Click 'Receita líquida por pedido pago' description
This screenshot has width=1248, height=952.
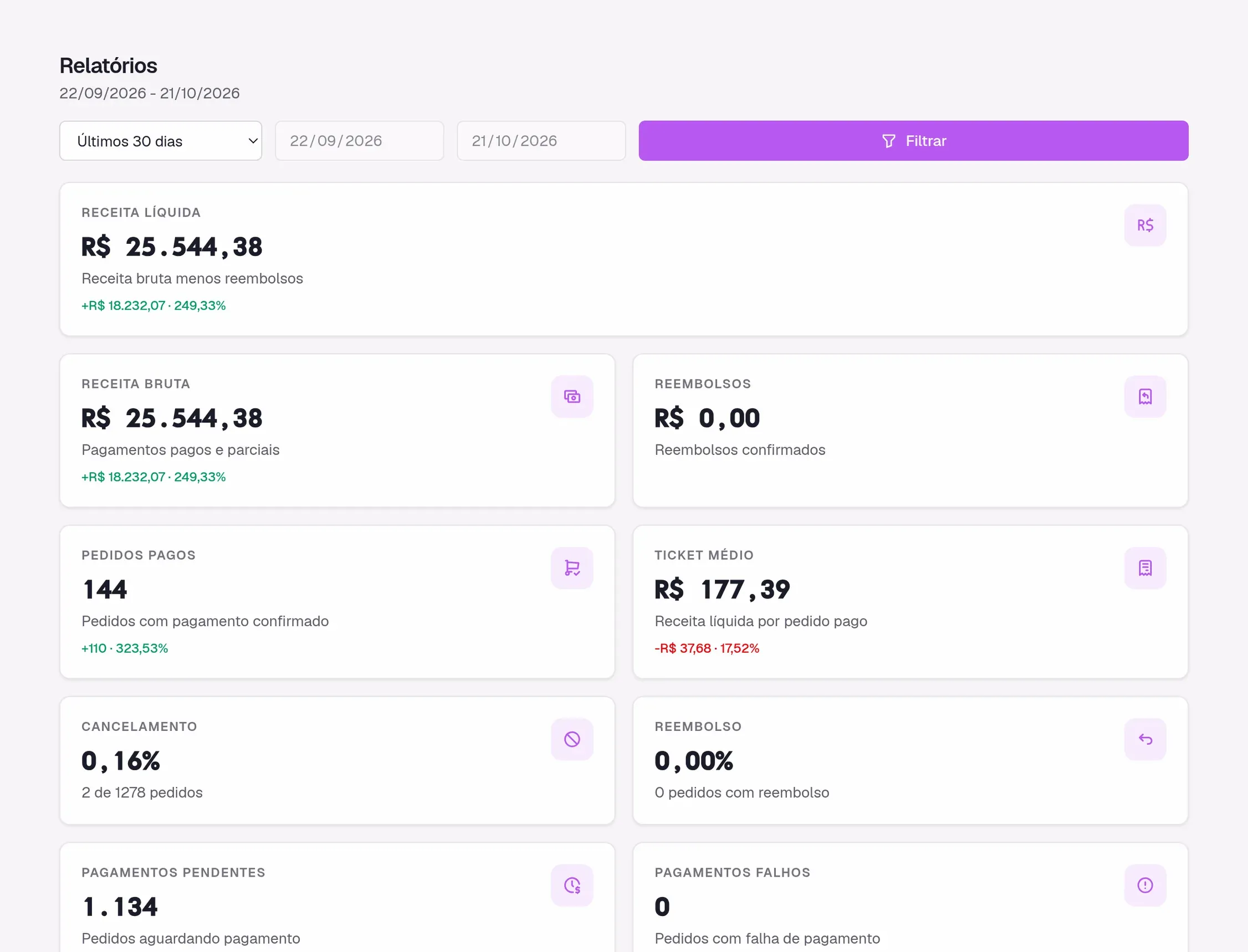click(760, 621)
